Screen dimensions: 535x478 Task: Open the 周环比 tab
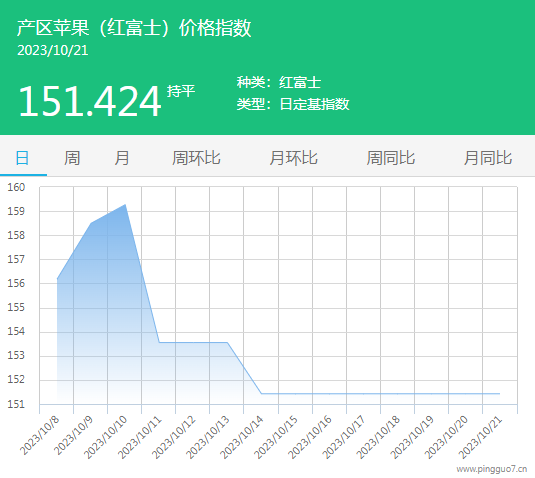point(196,158)
